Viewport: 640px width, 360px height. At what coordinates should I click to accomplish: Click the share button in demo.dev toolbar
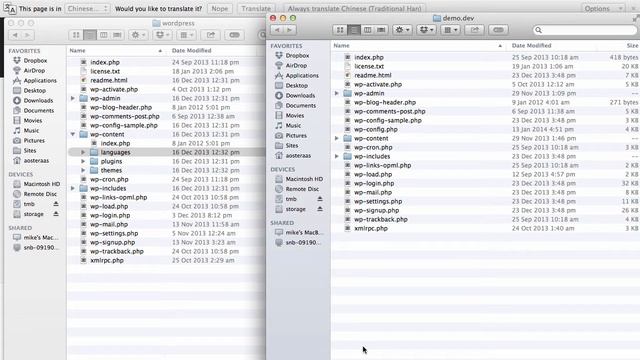474,30
